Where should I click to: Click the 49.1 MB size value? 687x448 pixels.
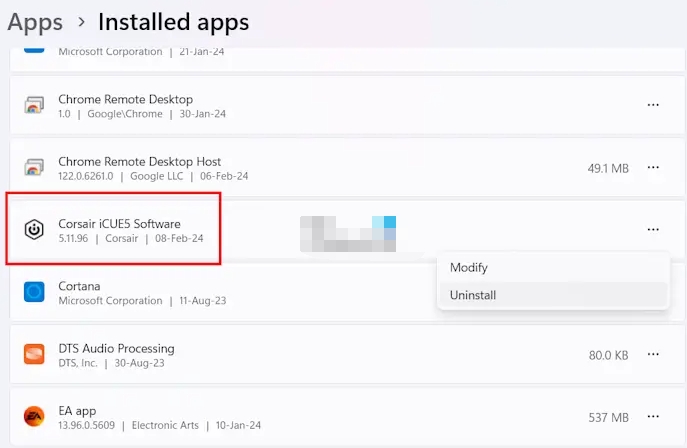tap(608, 169)
